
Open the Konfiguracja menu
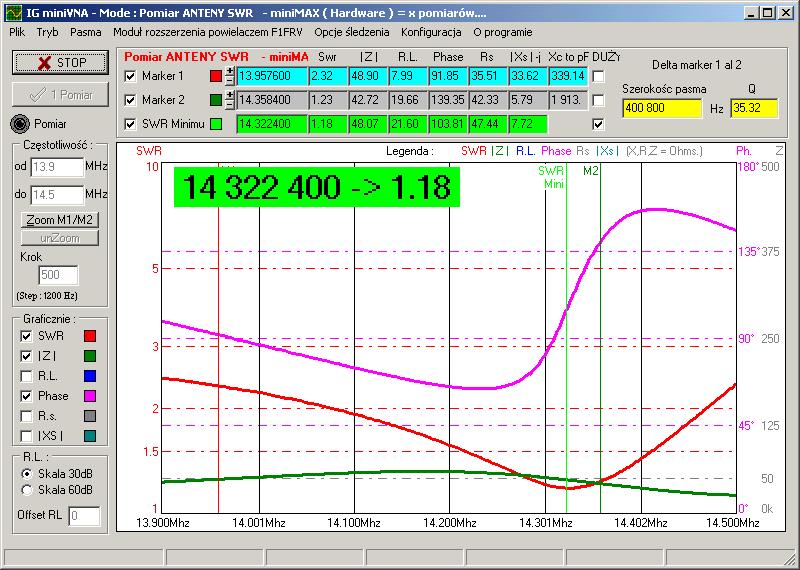pyautogui.click(x=428, y=32)
